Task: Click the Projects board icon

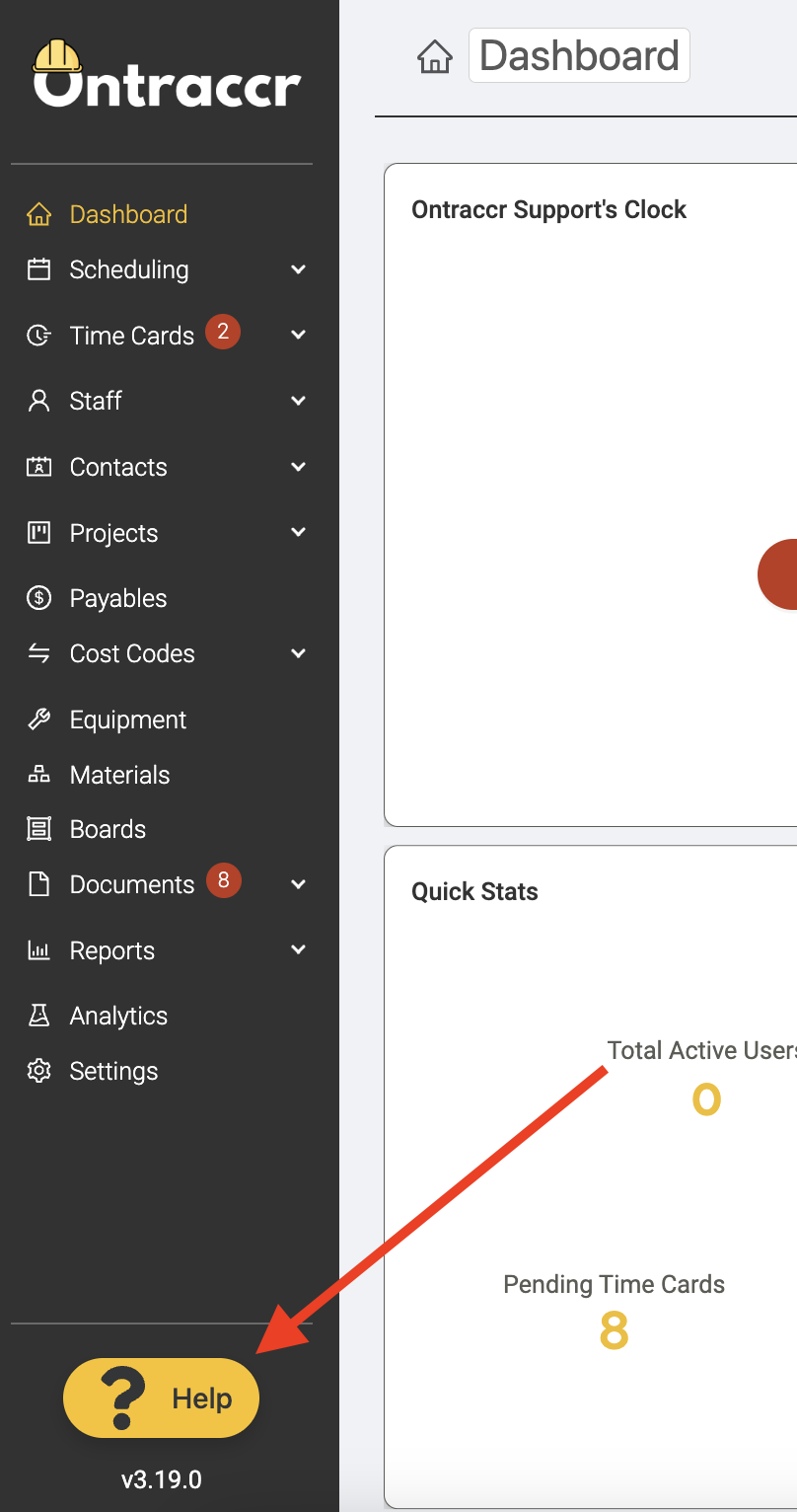Action: click(38, 533)
